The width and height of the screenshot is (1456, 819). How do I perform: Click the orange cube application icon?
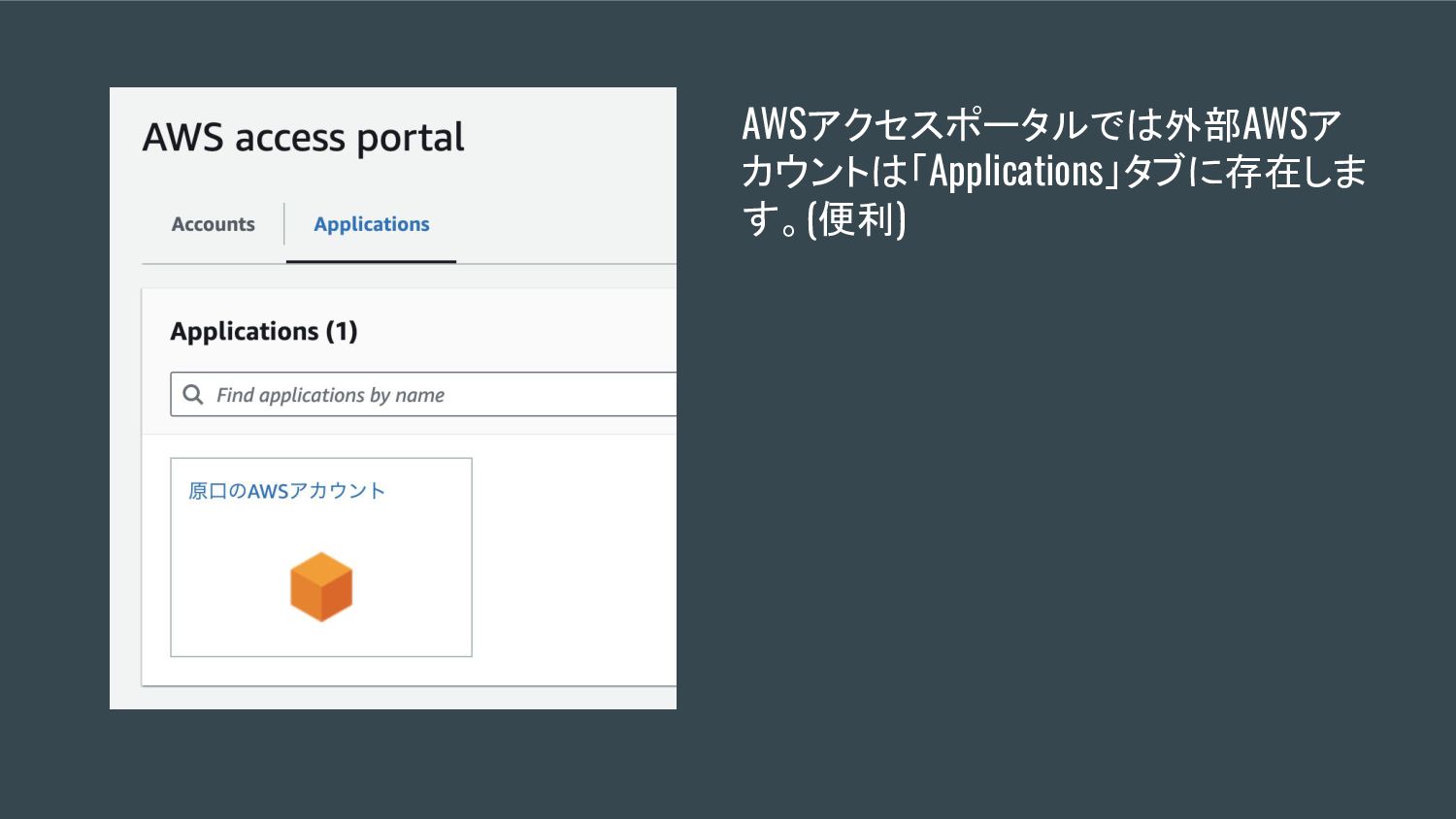(x=321, y=586)
